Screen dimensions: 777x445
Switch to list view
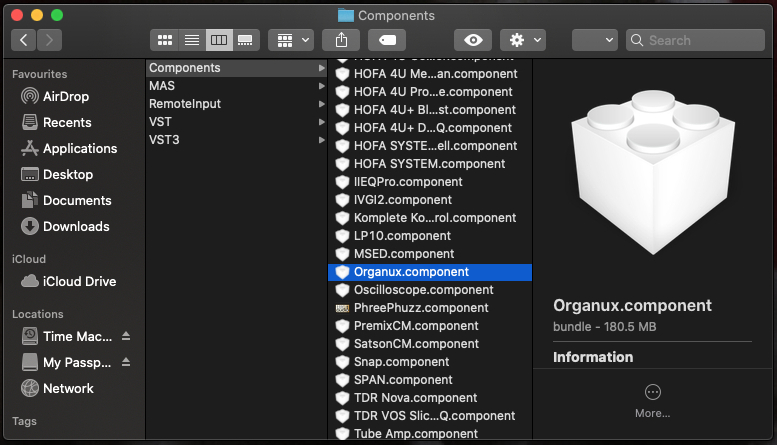(x=192, y=40)
